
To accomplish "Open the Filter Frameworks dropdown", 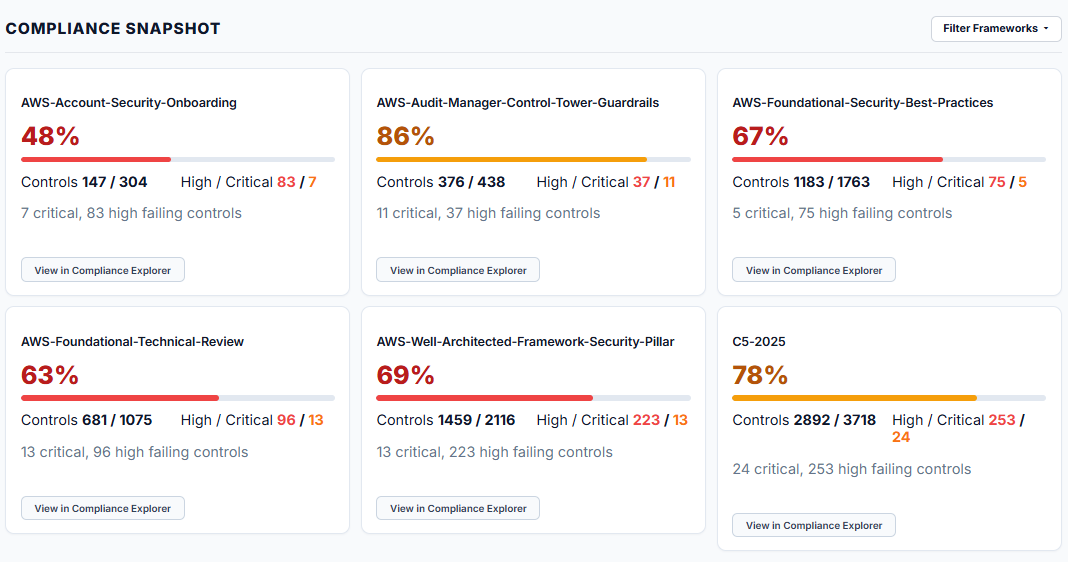I will point(996,29).
